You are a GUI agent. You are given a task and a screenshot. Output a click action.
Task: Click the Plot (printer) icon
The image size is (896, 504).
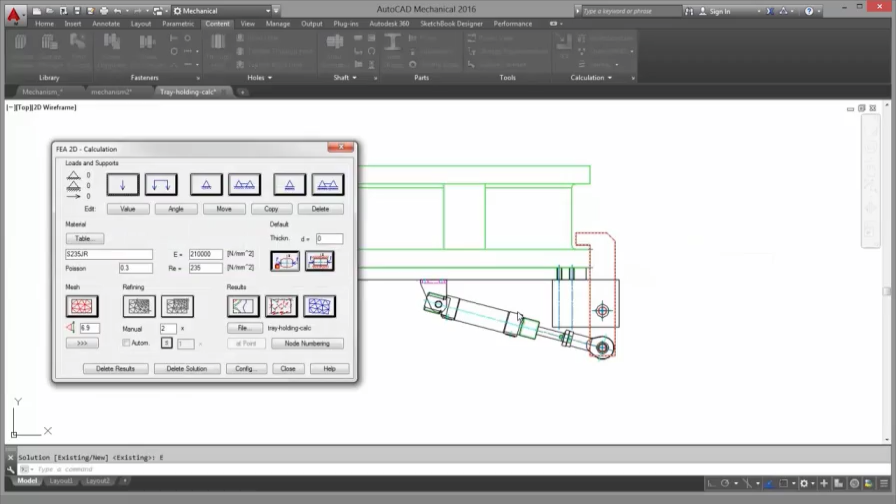(103, 11)
